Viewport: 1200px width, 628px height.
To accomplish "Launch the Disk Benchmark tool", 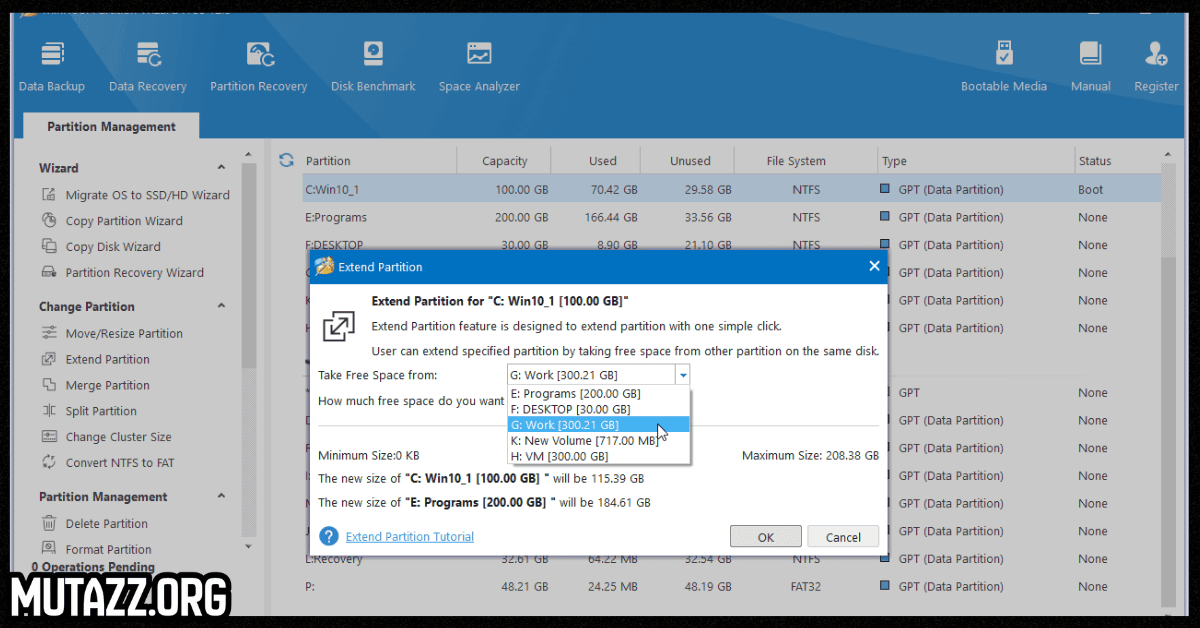I will click(x=373, y=62).
